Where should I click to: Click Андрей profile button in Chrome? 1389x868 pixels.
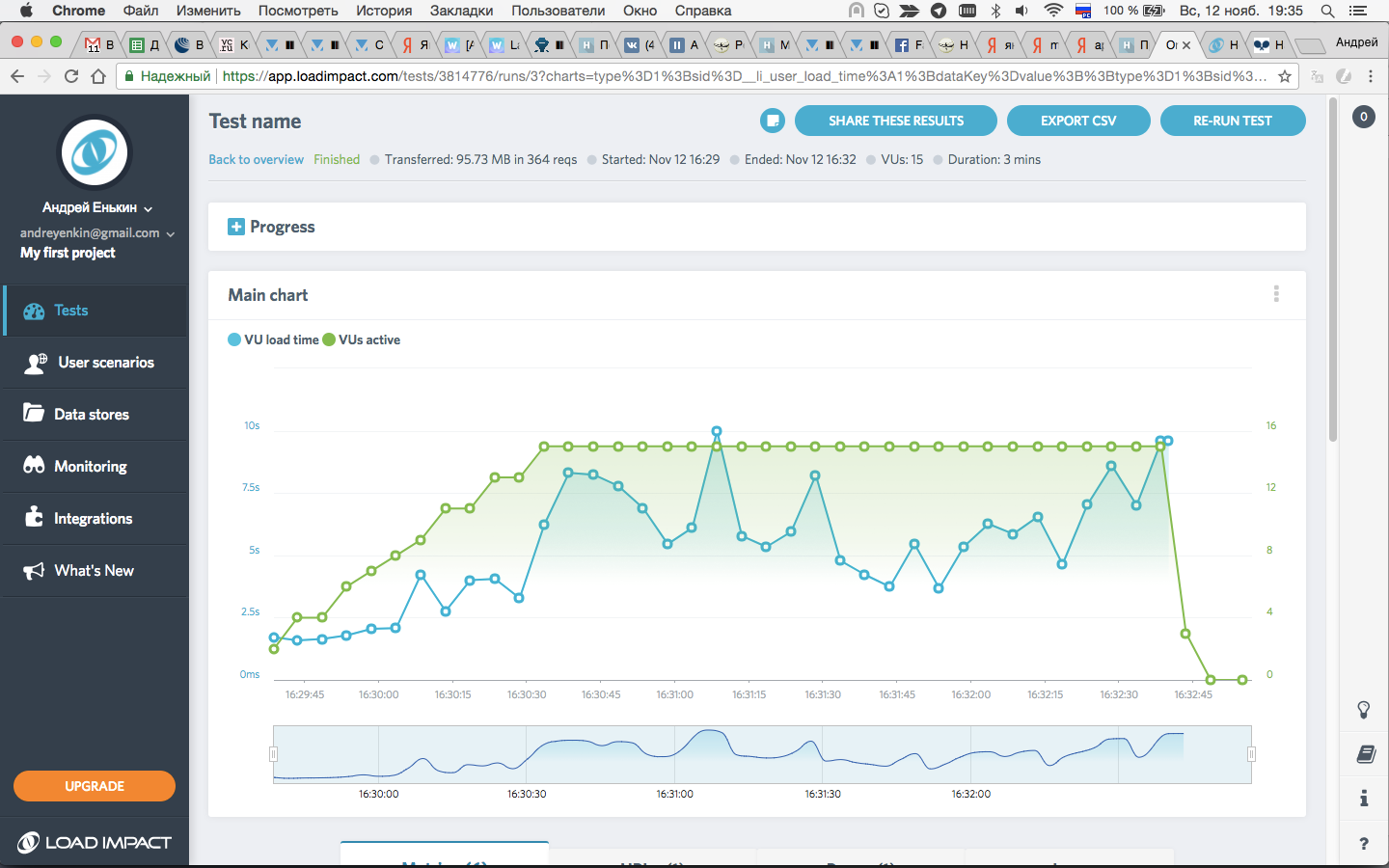[1356, 42]
